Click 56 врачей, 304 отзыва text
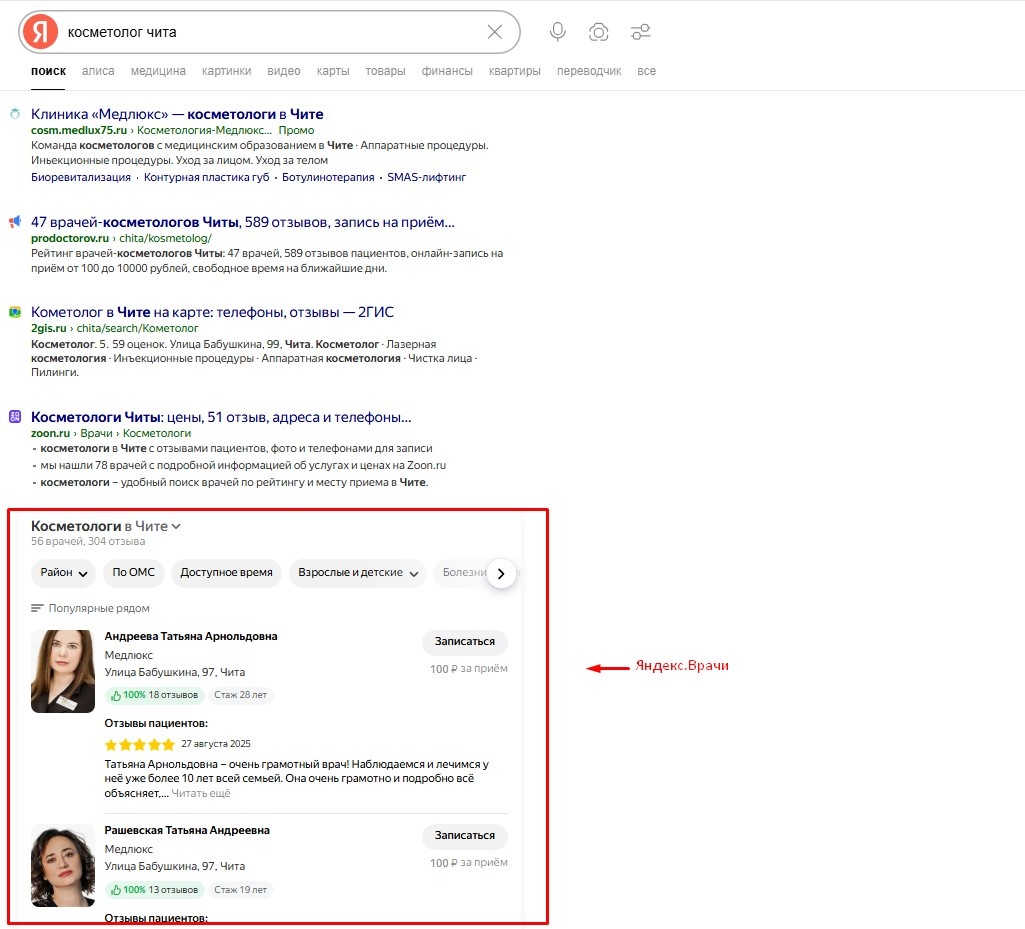Viewport: 1025px width, 929px height. pos(88,541)
